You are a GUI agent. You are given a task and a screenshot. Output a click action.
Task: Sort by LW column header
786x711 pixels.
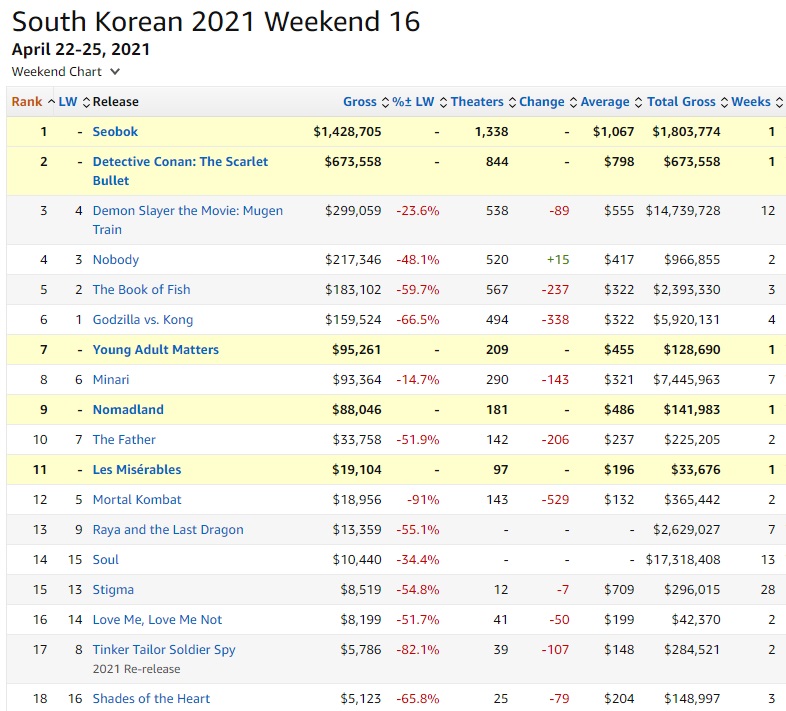[x=68, y=102]
